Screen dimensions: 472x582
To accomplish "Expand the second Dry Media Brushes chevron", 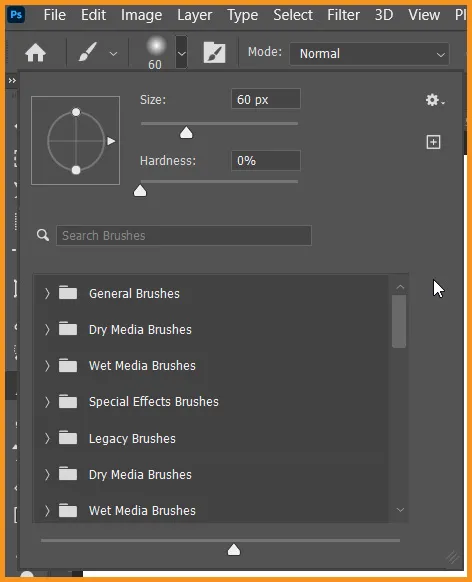I will (x=47, y=474).
